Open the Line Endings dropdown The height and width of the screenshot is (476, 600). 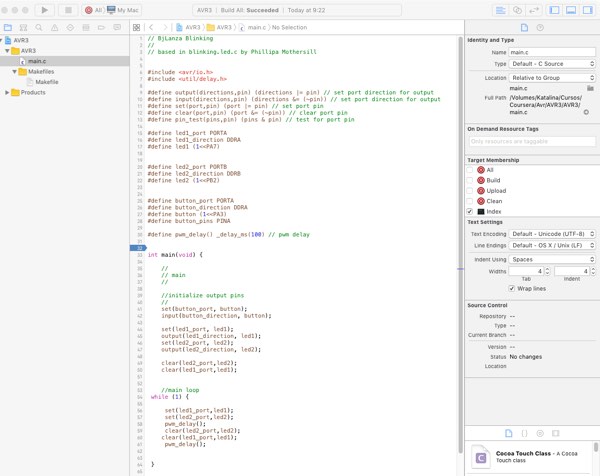tap(552, 245)
